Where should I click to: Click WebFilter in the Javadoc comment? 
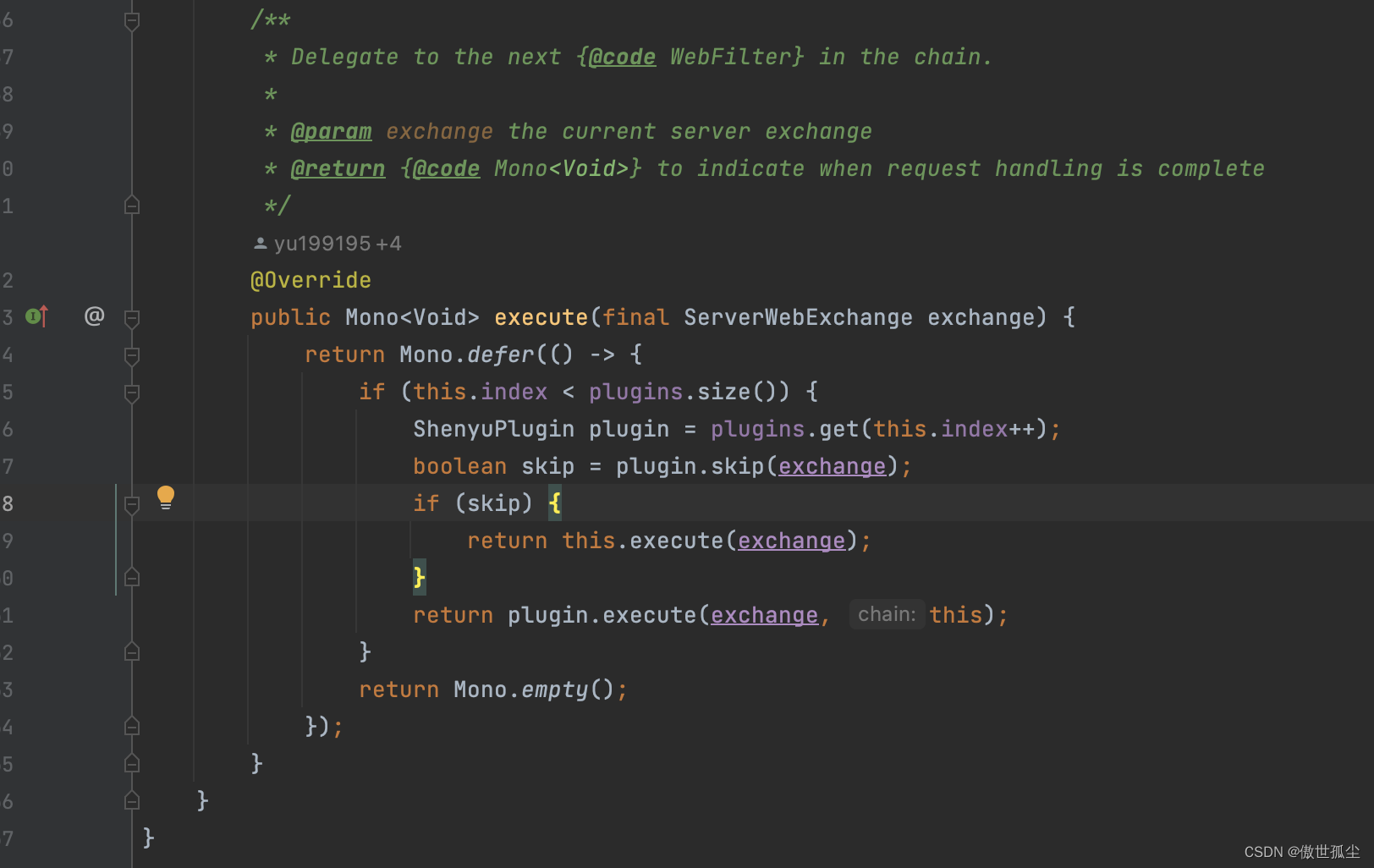click(x=730, y=57)
